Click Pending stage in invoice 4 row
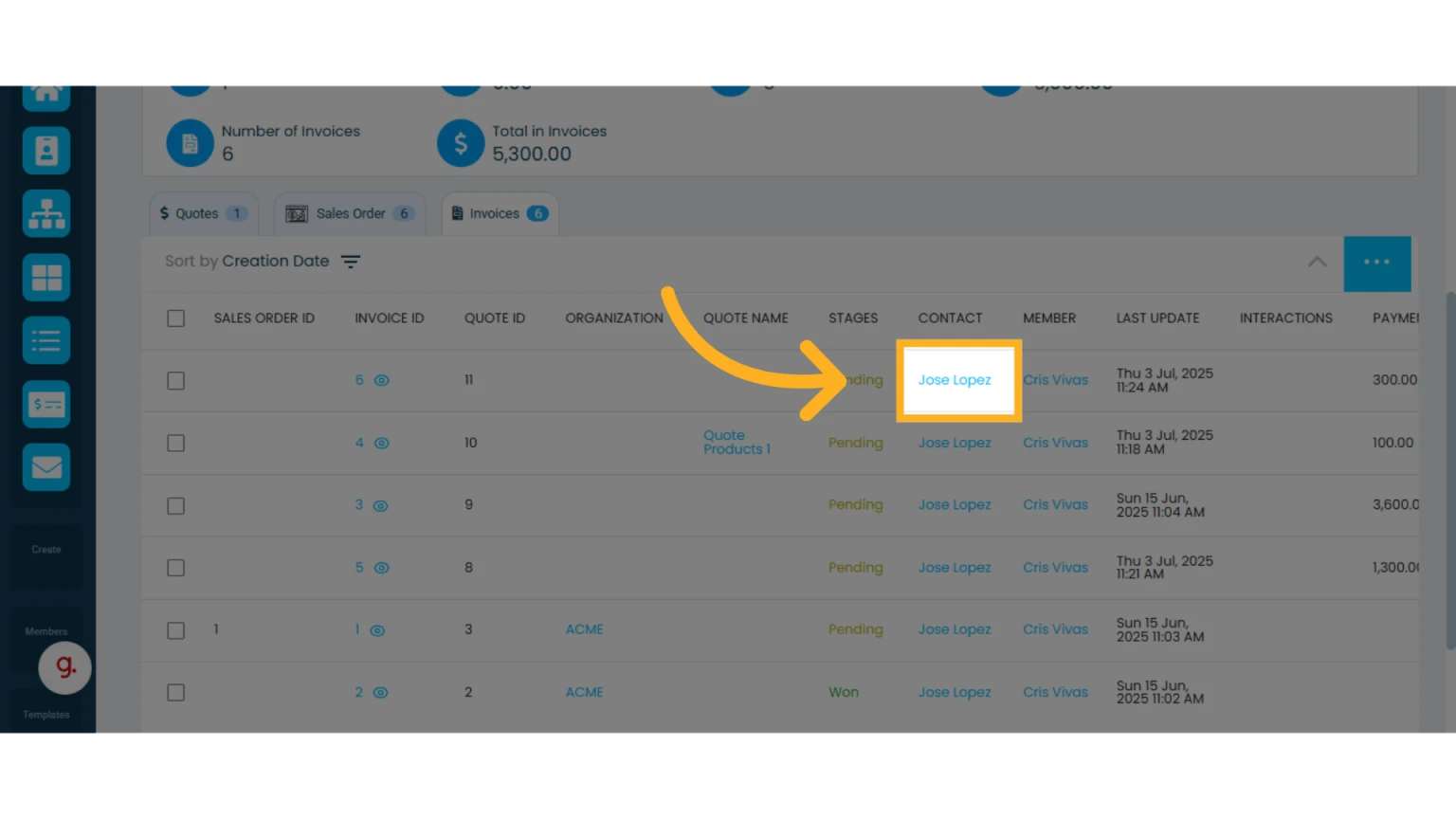 (855, 443)
